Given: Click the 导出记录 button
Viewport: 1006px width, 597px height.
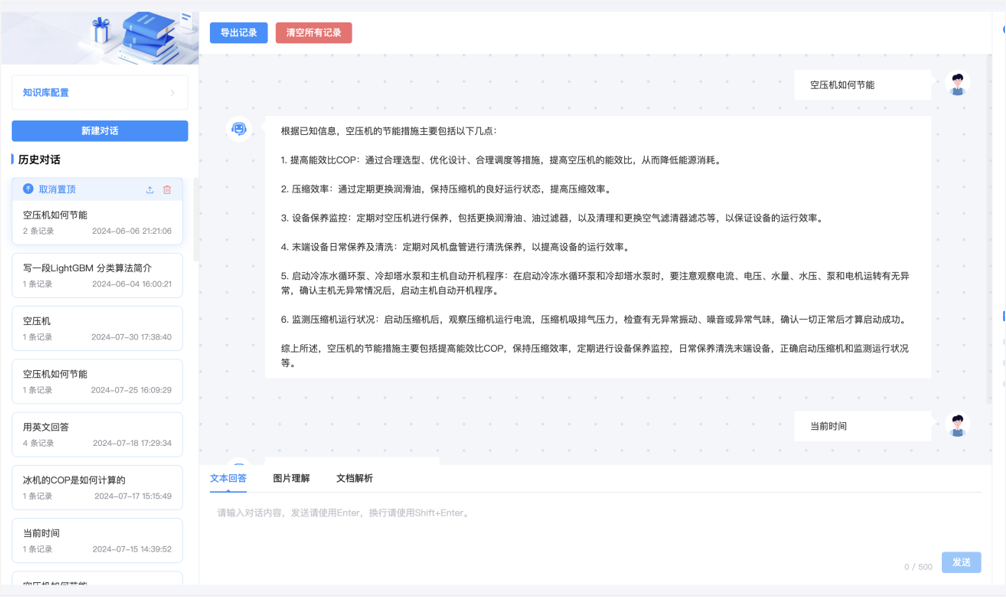Looking at the screenshot, I should click(x=238, y=33).
